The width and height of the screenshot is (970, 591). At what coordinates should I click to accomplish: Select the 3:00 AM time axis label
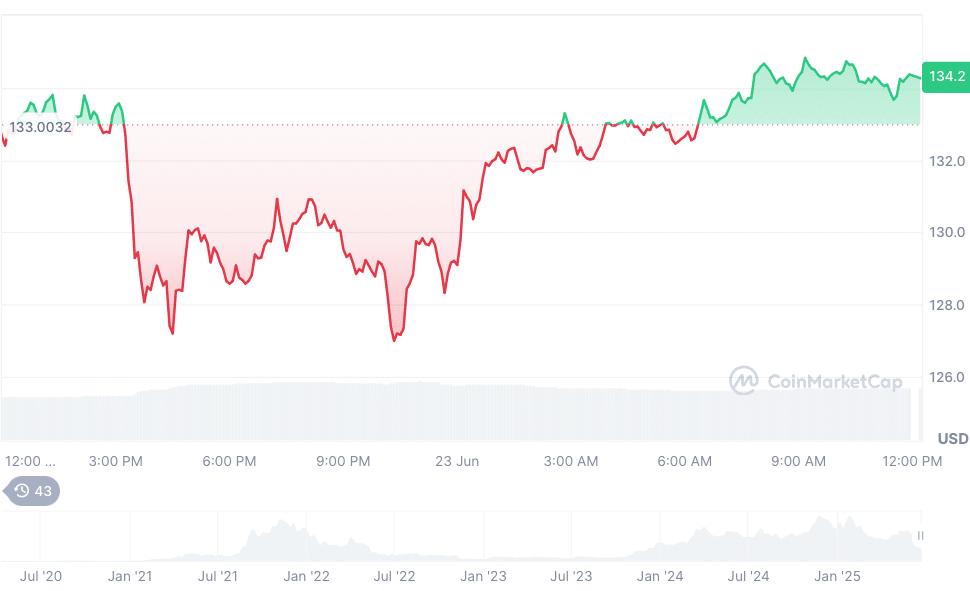point(571,461)
